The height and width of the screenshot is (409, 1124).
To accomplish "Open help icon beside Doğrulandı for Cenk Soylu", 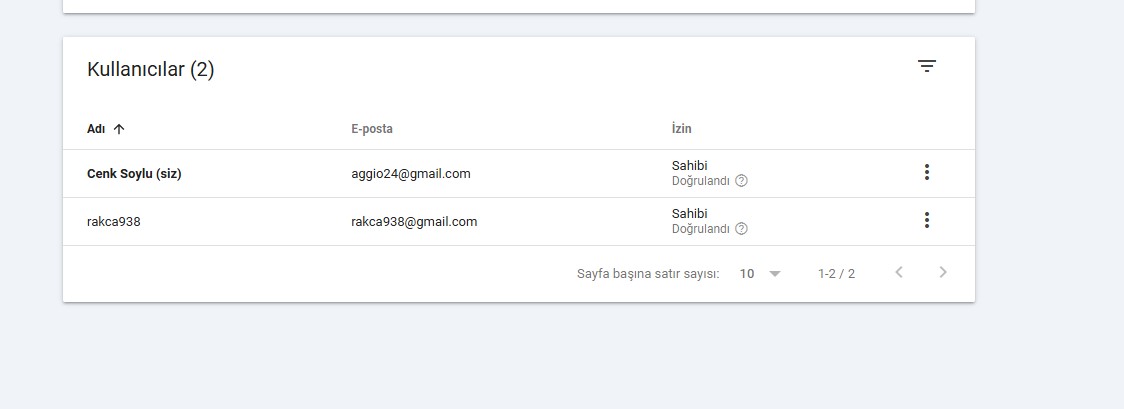I will point(741,181).
